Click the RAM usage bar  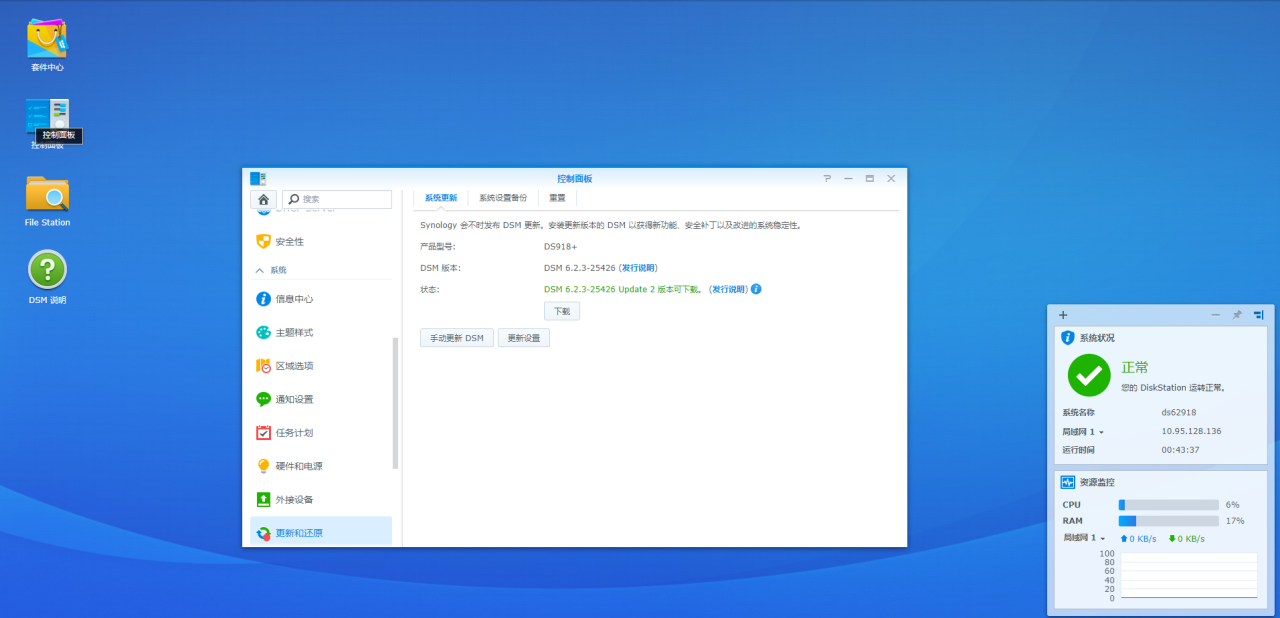click(1168, 521)
